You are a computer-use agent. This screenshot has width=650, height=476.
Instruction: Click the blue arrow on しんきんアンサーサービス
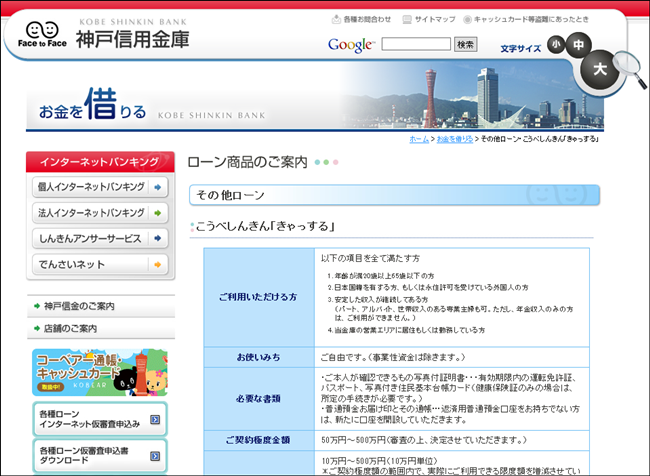pos(158,238)
